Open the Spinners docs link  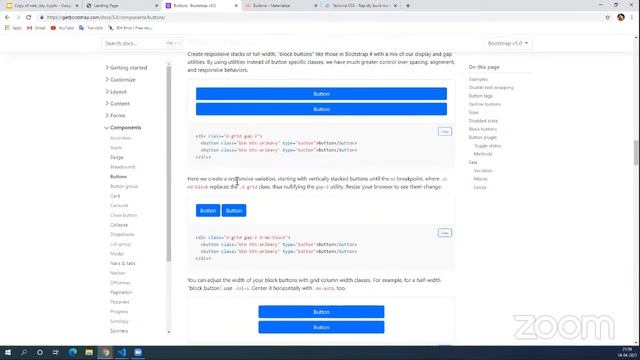tap(119, 331)
